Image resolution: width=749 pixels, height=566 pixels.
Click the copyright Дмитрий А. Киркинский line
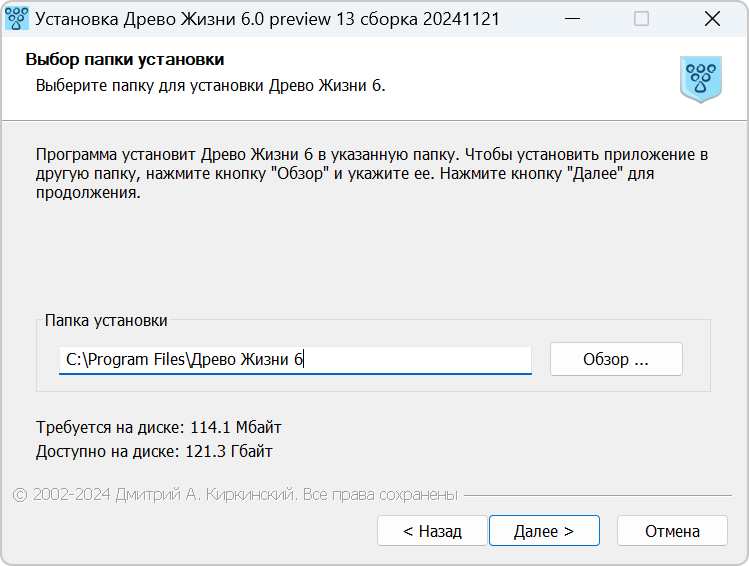pyautogui.click(x=235, y=495)
